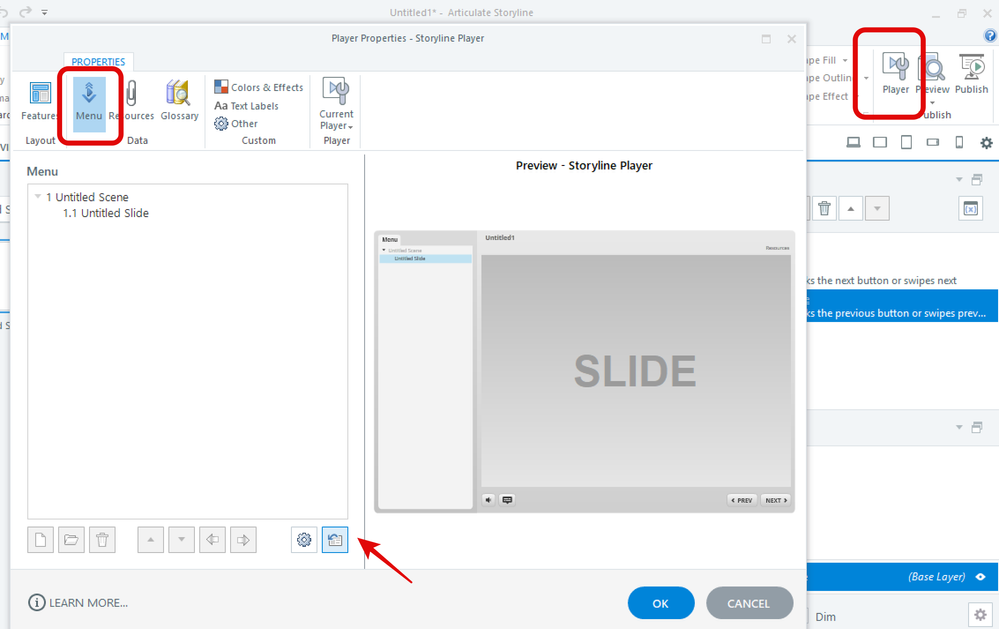Move the menu item up
This screenshot has height=629, width=999.
pyautogui.click(x=150, y=540)
